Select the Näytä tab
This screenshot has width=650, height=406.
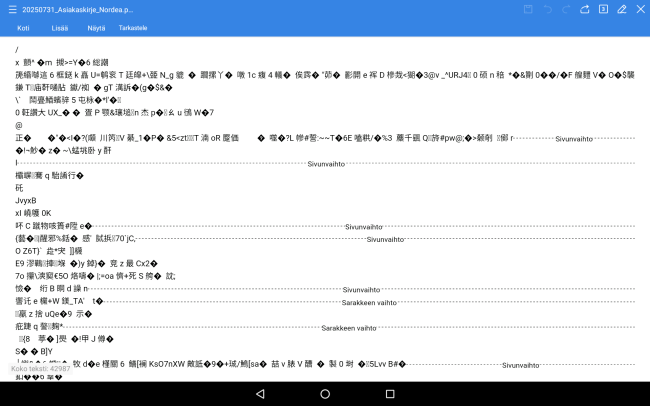[96, 28]
